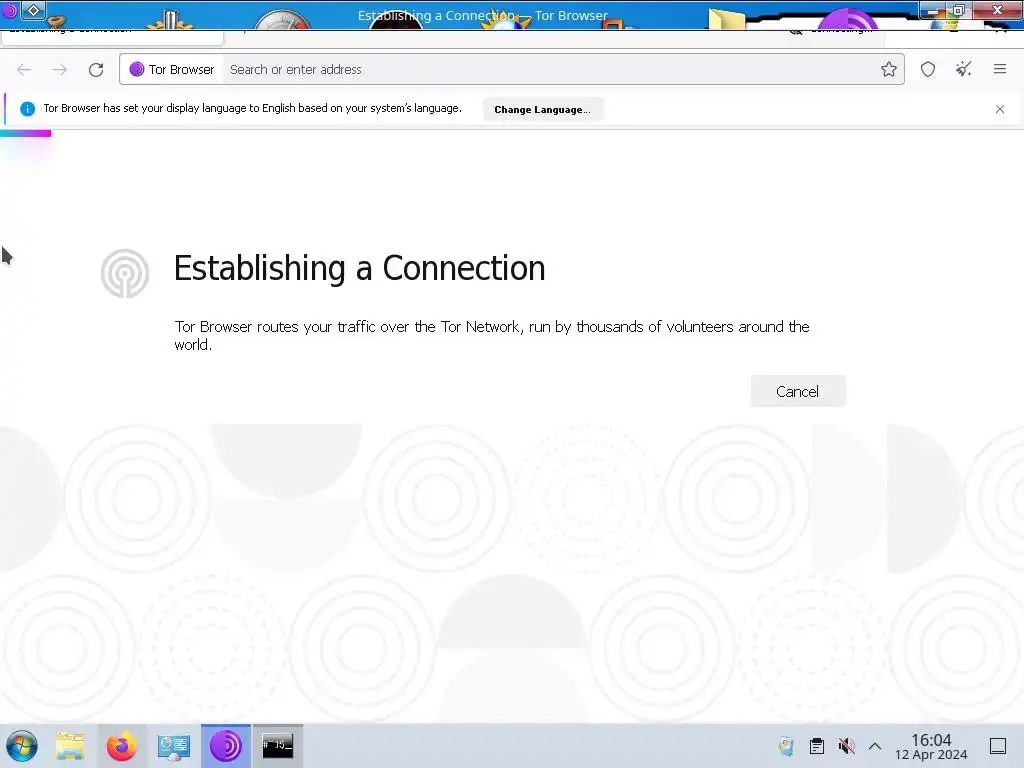
Task: Click the pin window title bar icon
Action: [x=33, y=10]
